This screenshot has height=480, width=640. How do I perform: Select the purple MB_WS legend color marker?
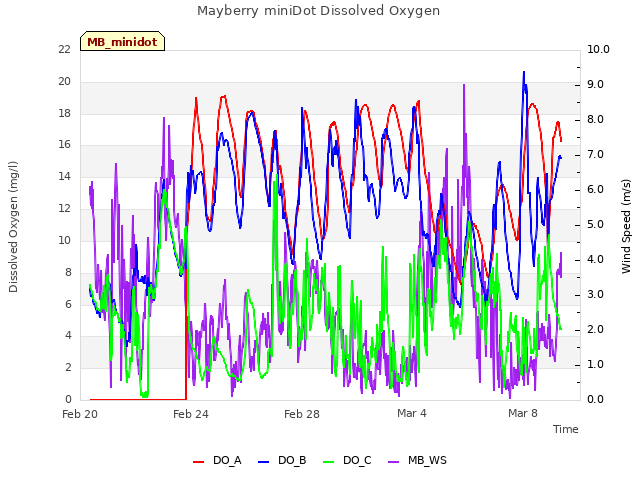(x=393, y=462)
